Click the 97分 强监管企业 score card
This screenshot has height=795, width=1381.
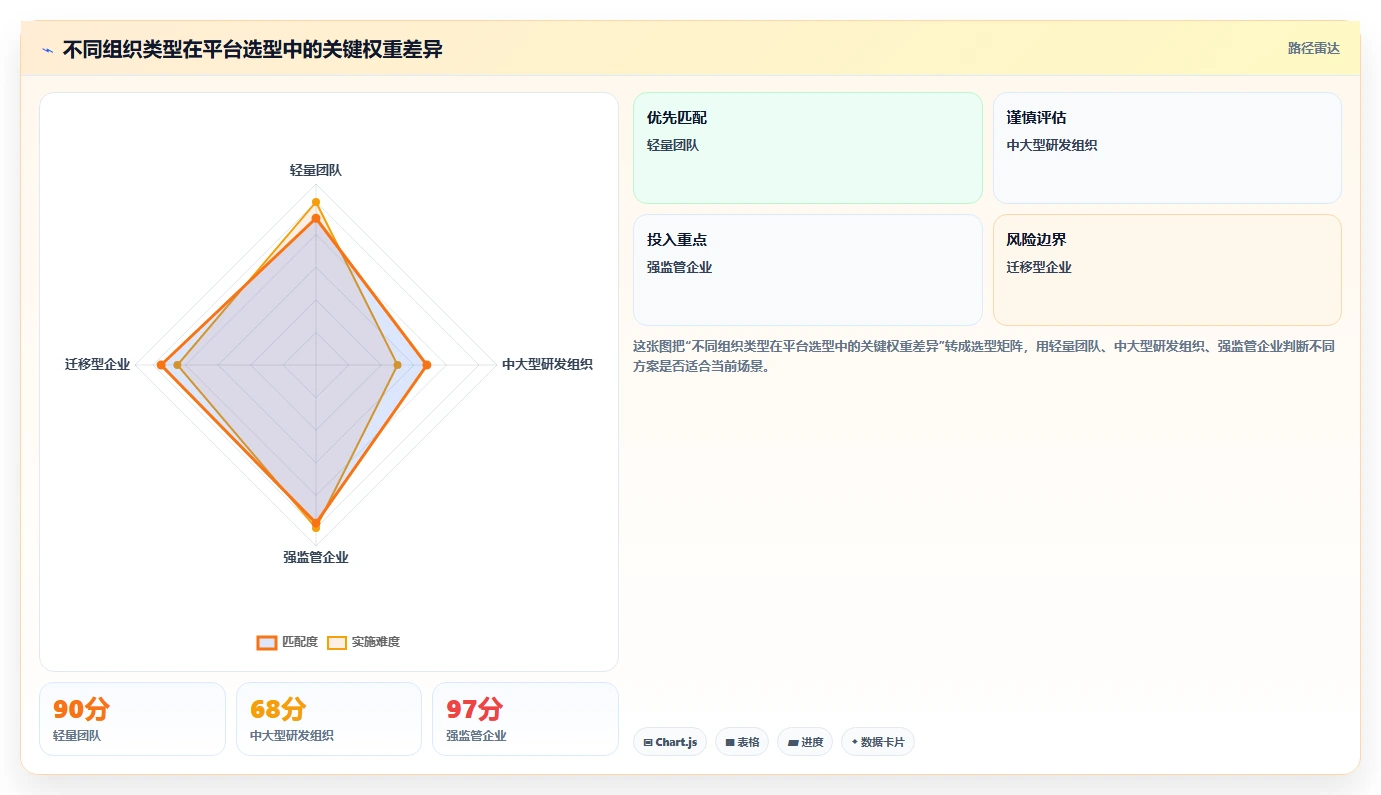tap(525, 719)
